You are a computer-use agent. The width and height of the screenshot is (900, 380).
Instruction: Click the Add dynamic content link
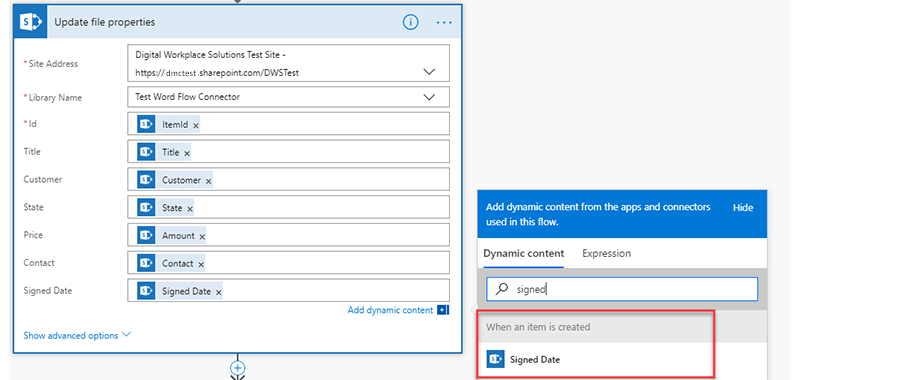coord(390,310)
